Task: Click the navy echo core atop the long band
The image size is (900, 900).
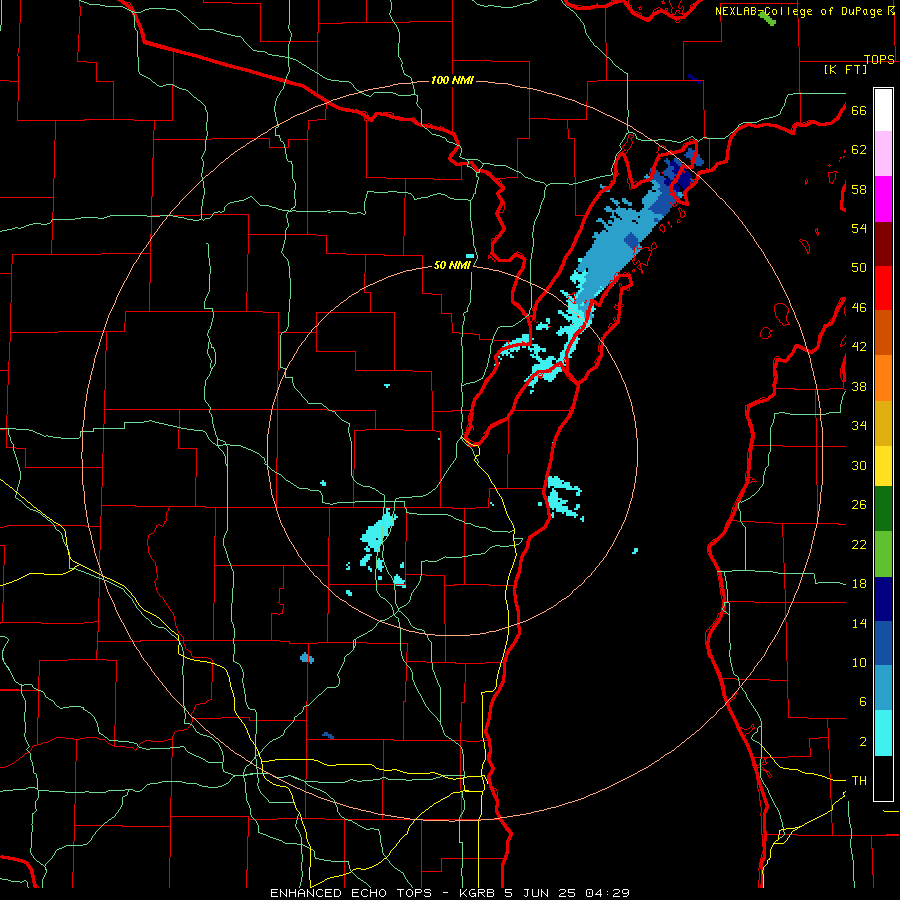Action: (x=683, y=179)
